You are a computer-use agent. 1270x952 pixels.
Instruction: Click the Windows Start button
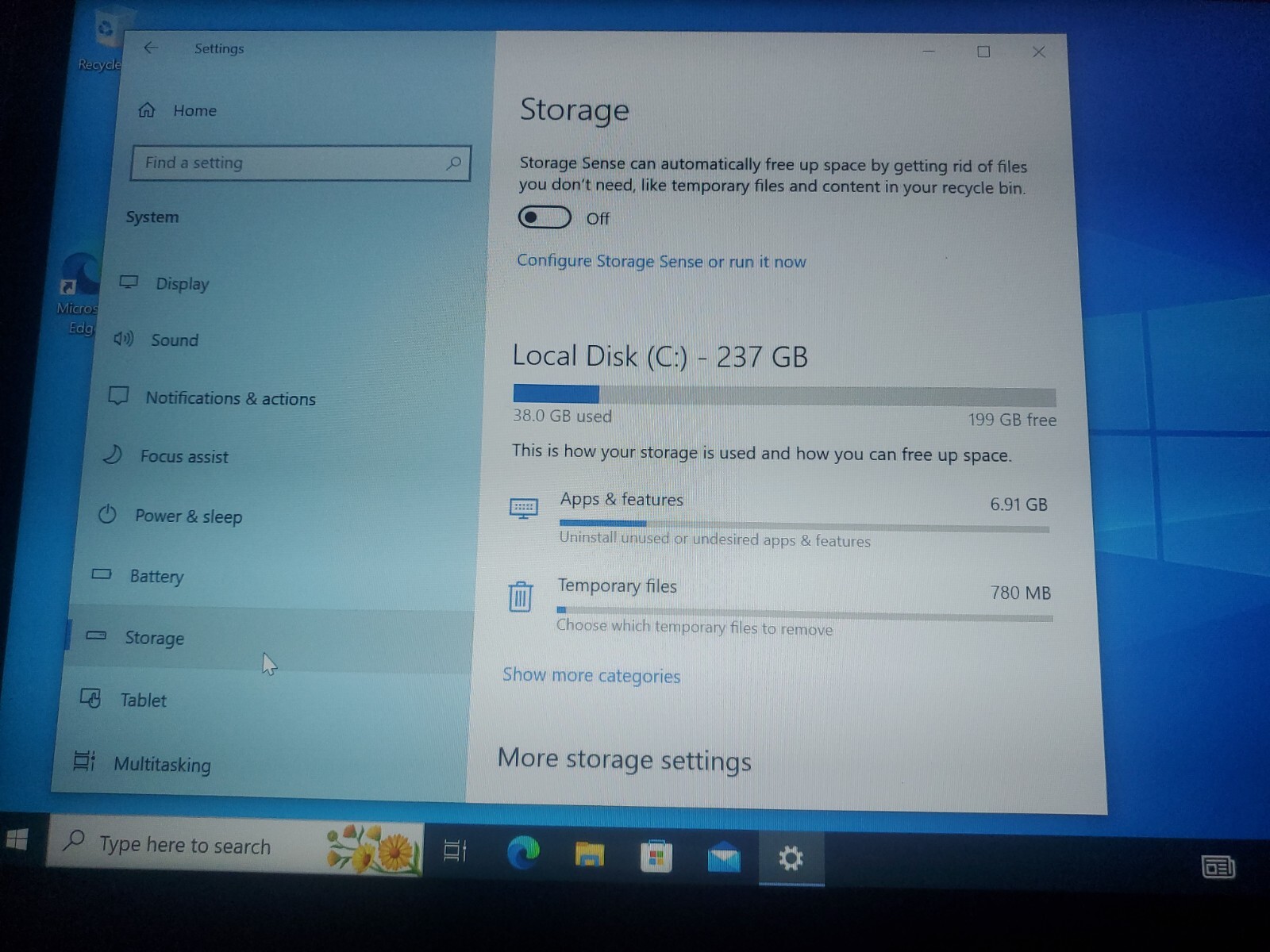(17, 839)
